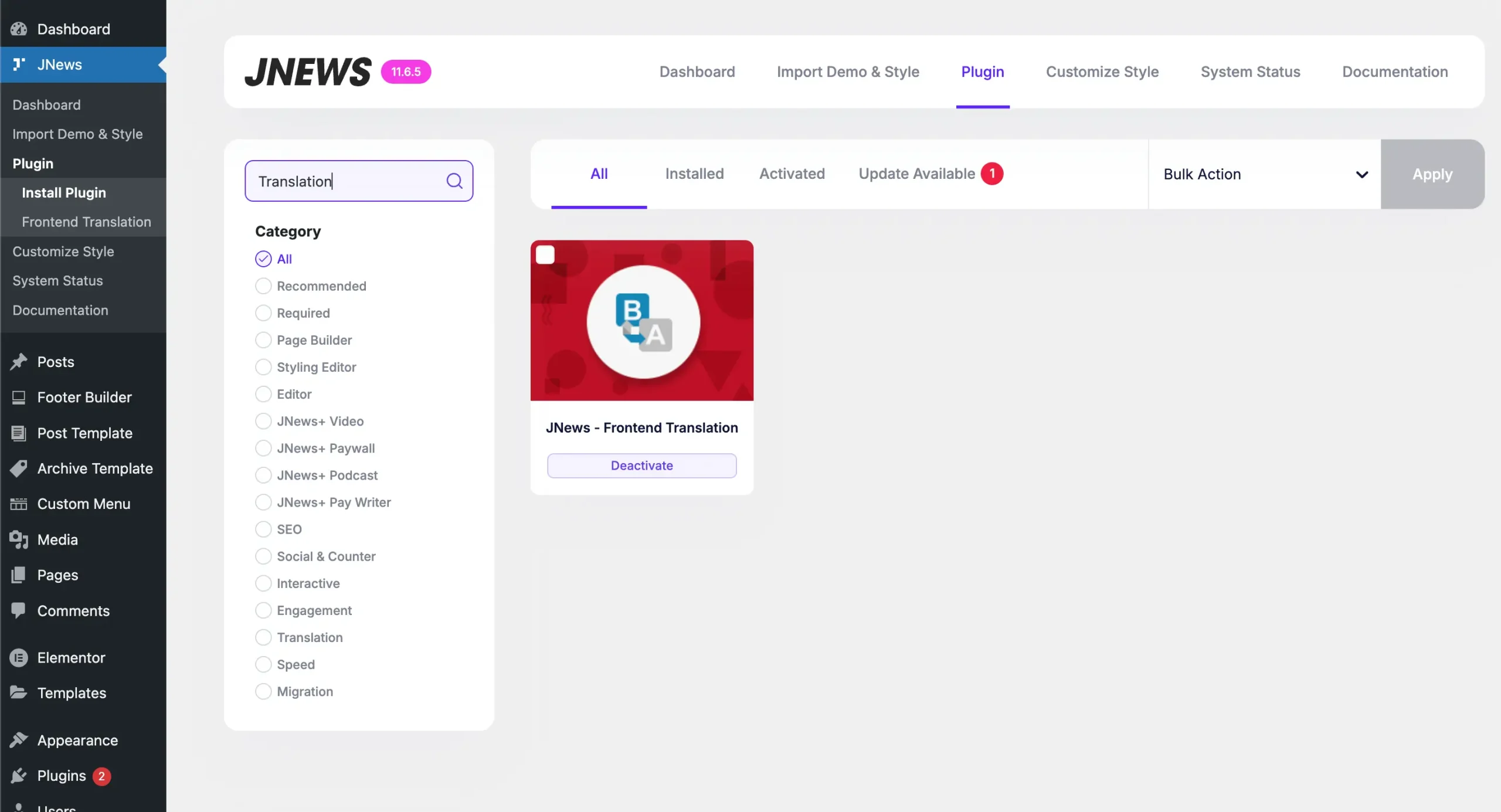Click the Archive Template tag icon
This screenshot has height=812, width=1501.
(x=19, y=468)
